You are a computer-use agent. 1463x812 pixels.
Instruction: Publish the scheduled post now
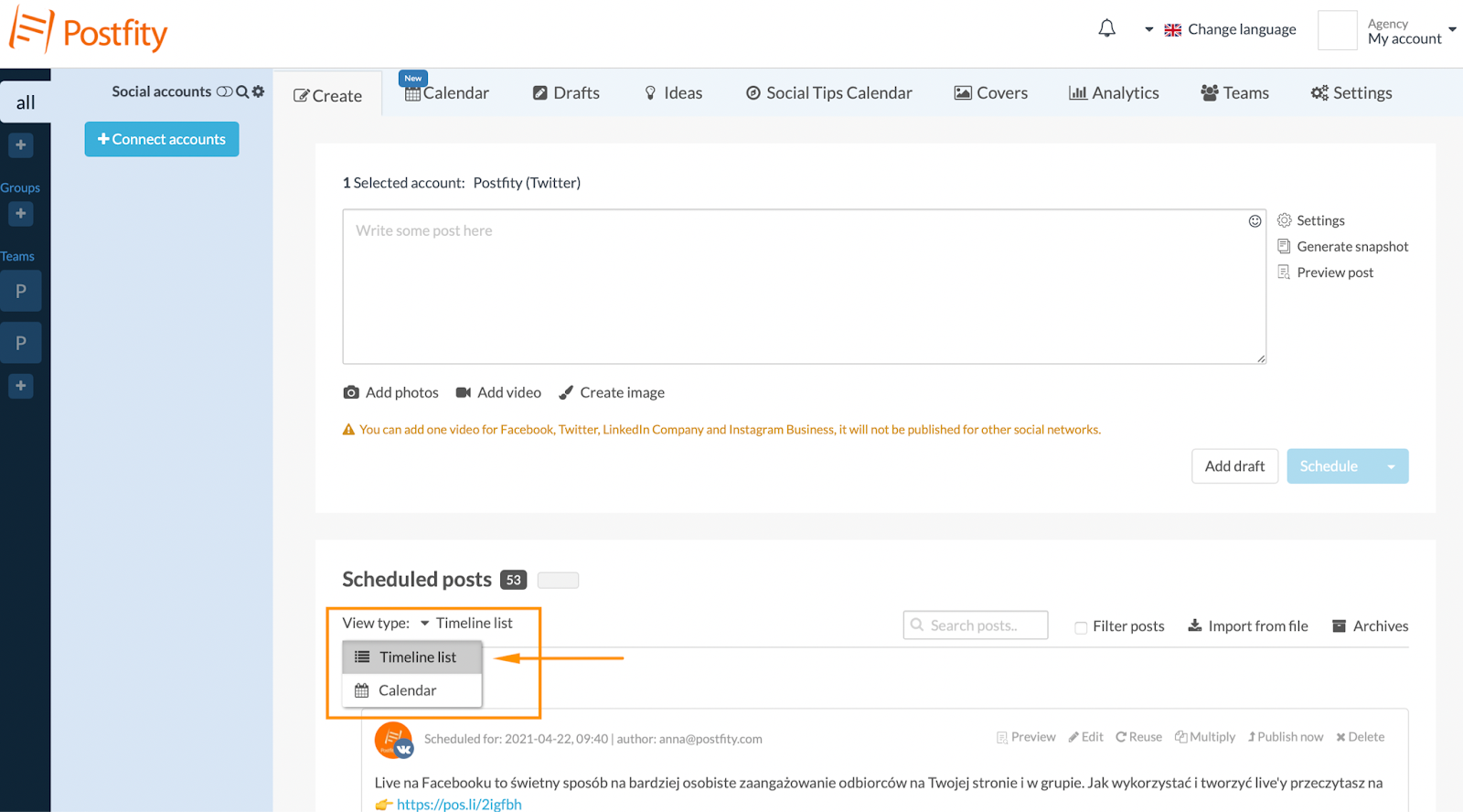[x=1285, y=737]
